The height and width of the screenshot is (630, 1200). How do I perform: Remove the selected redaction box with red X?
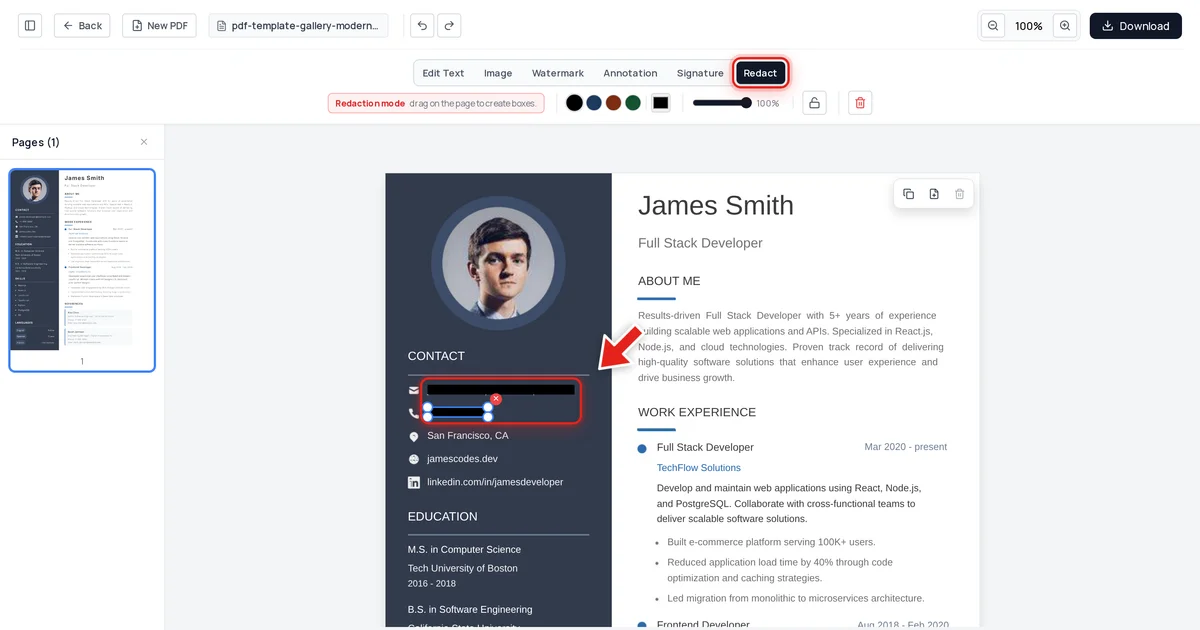point(496,399)
